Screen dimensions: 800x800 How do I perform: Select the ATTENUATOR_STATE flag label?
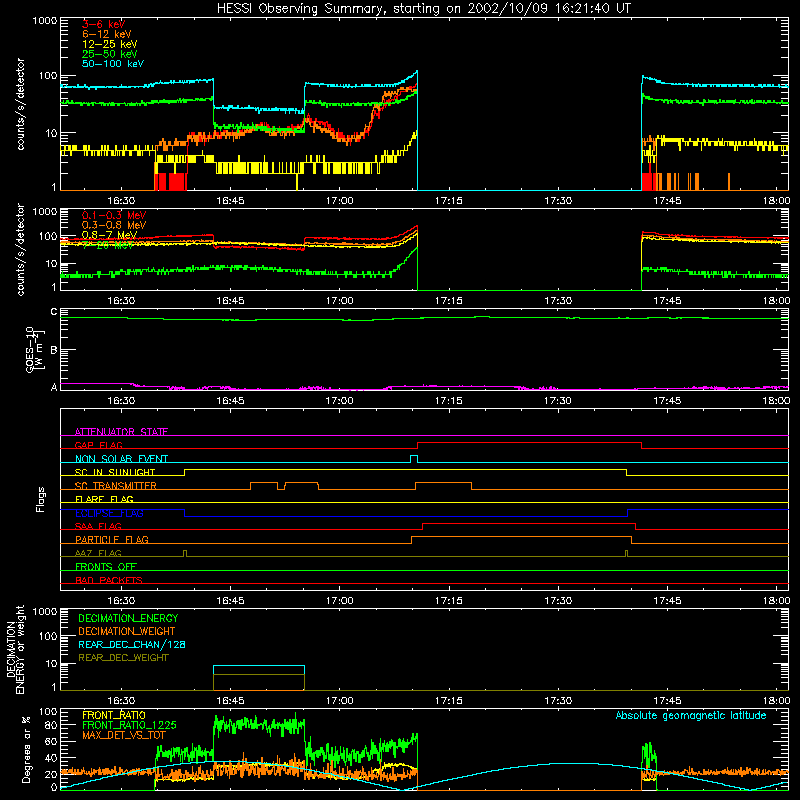121,432
